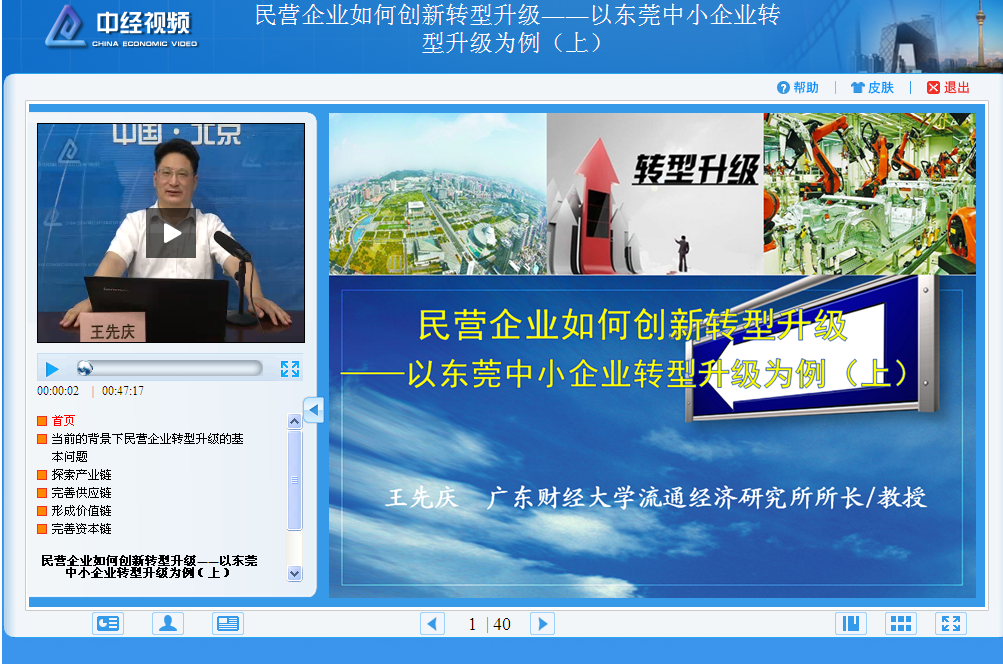Screen dimensions: 1003x664
Task: Open the 完善供应链 chapter
Action: pyautogui.click(x=81, y=493)
